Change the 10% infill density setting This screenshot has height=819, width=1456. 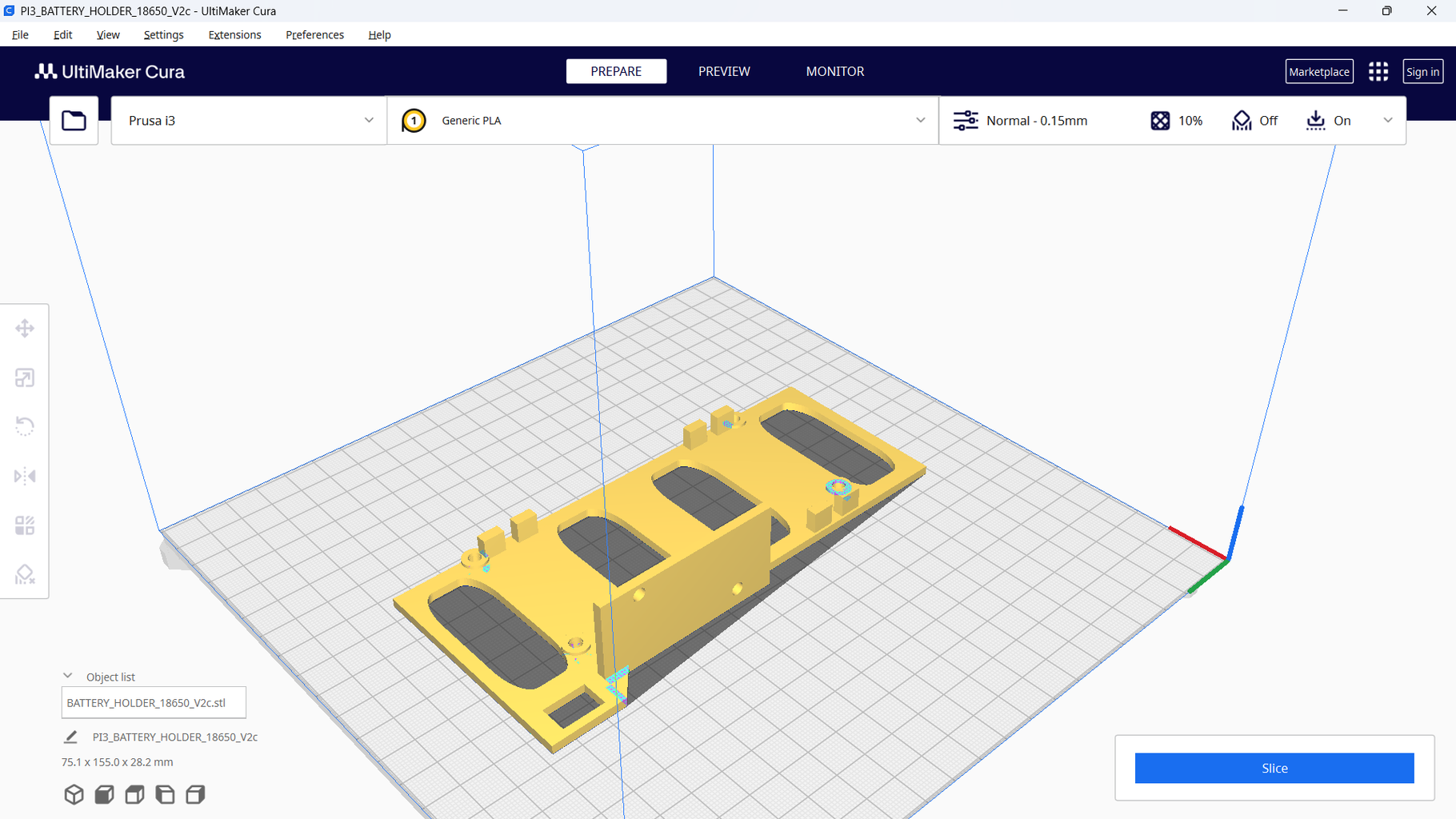[x=1176, y=120]
